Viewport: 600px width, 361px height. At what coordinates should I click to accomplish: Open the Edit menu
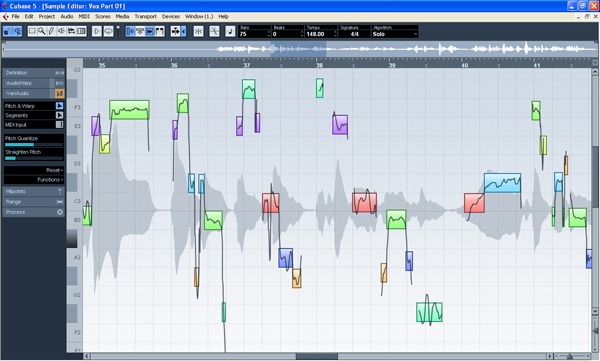(x=29, y=16)
